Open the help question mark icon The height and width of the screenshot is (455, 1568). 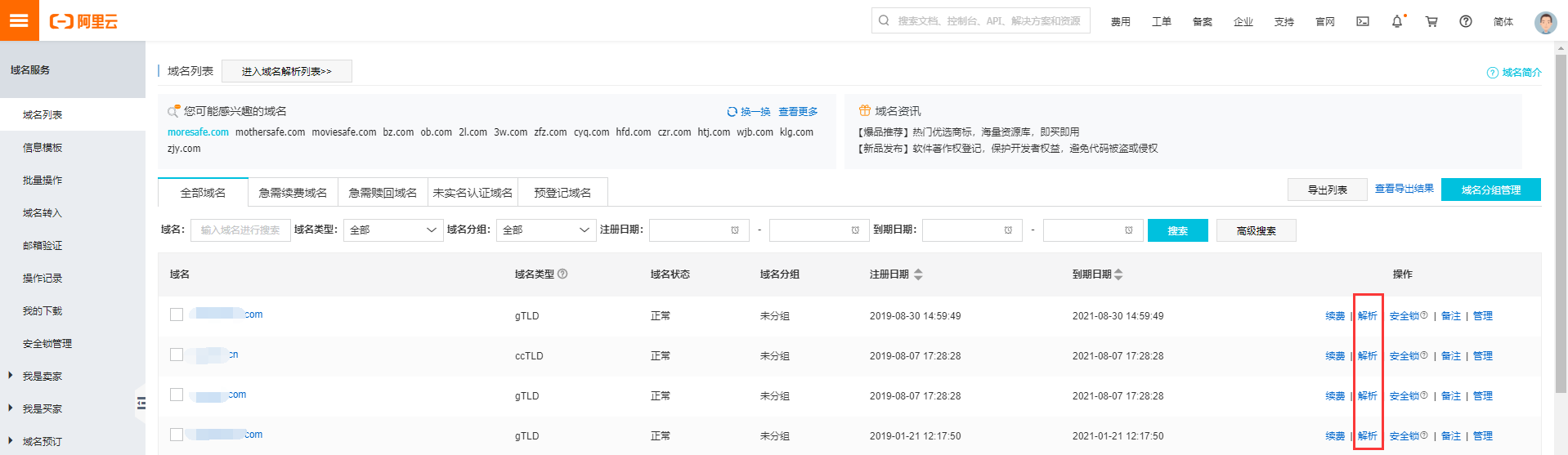tap(1466, 21)
